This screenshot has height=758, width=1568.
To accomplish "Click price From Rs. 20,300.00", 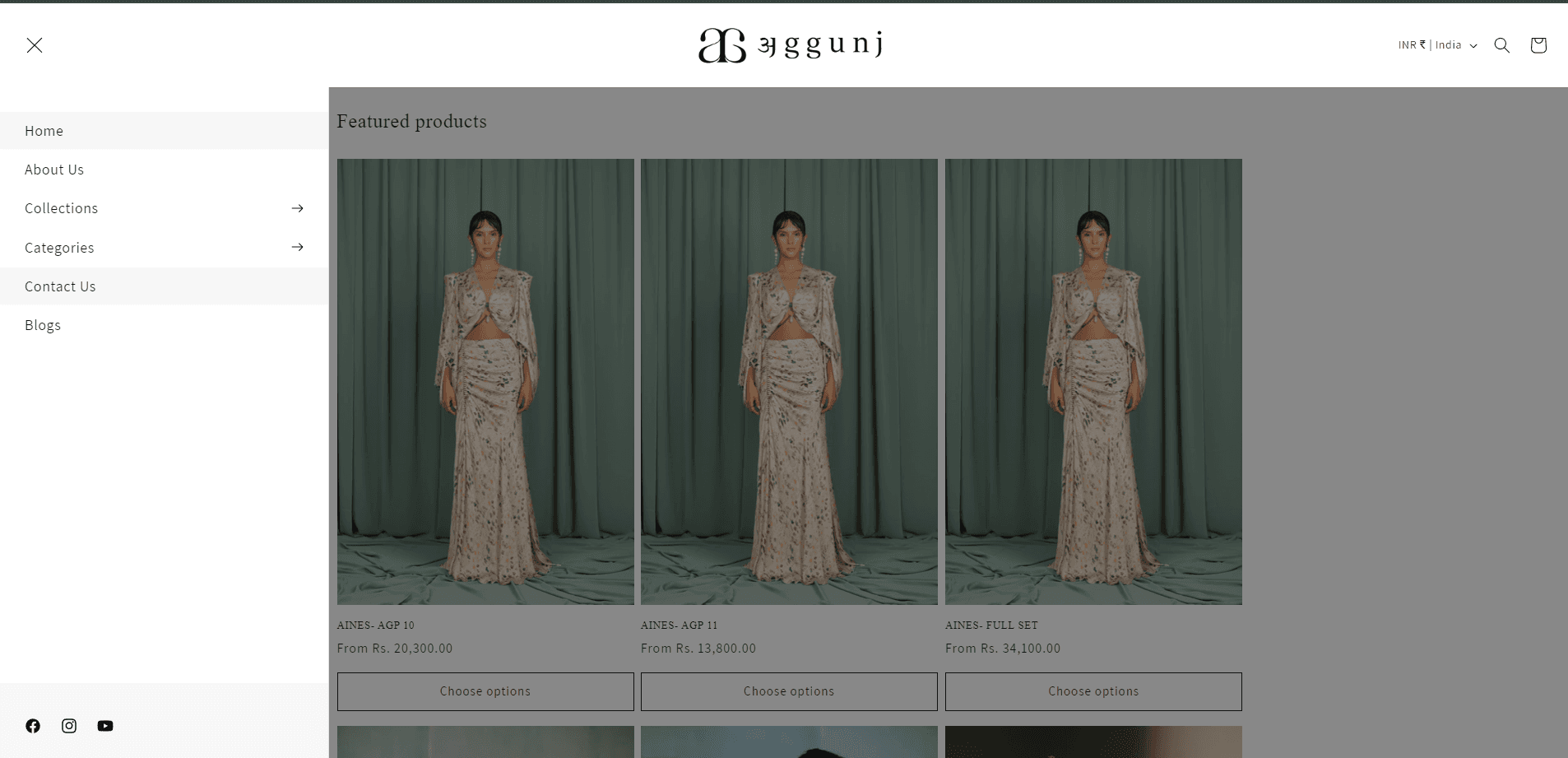I will click(x=395, y=649).
